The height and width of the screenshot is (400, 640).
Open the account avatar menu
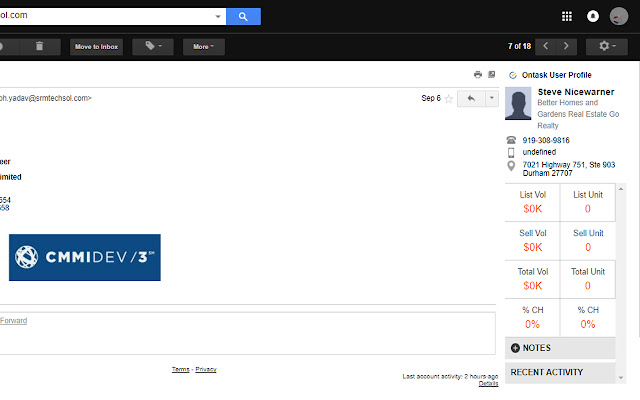click(619, 16)
